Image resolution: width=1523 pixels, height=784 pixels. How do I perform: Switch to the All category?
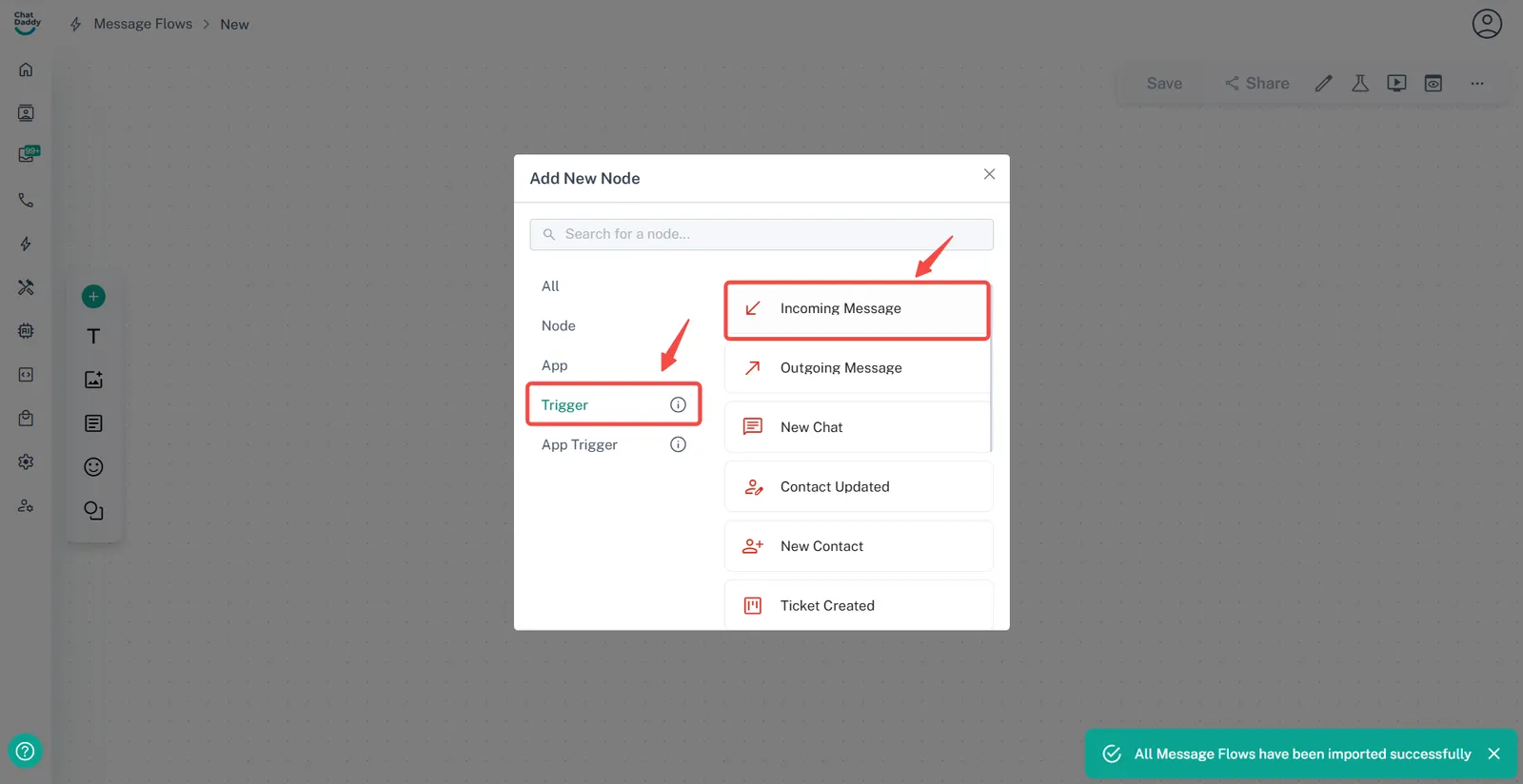[x=550, y=286]
